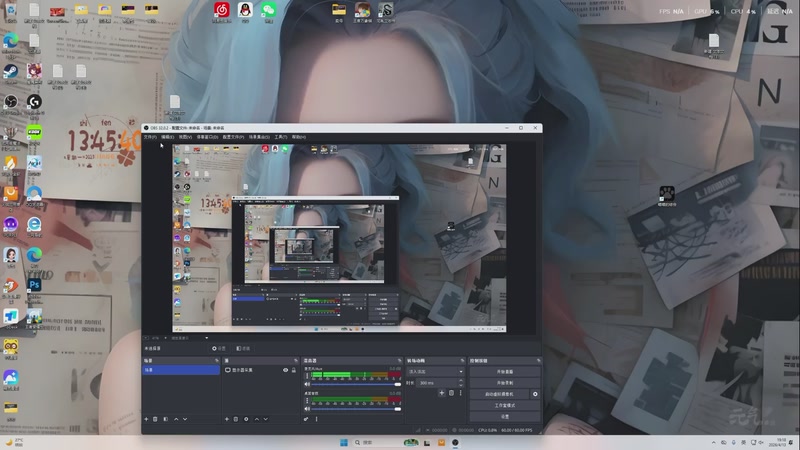Add a new scene with plus icon
800x450 pixels.
click(x=146, y=419)
